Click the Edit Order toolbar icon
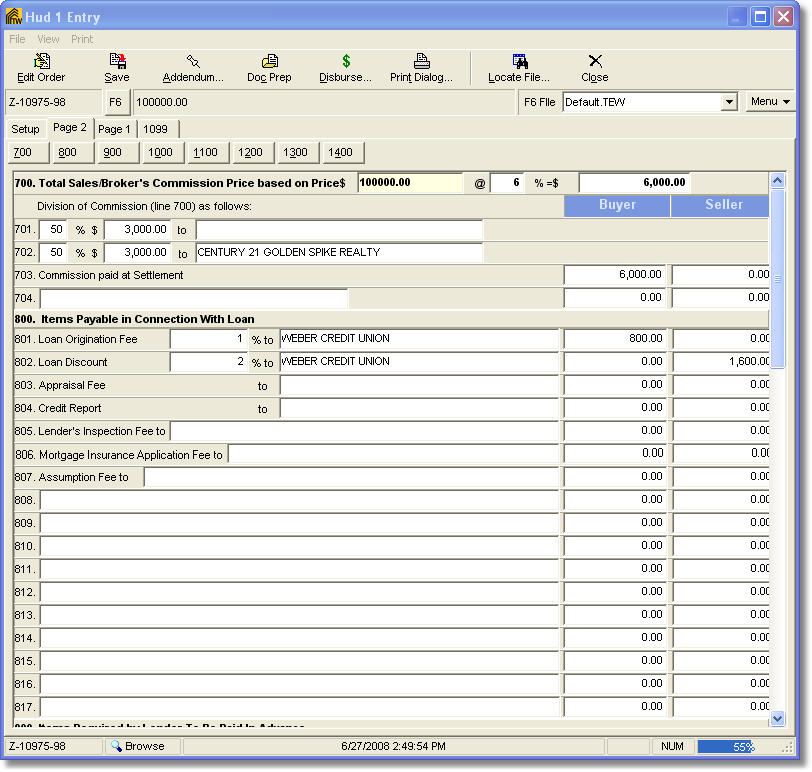 41,62
